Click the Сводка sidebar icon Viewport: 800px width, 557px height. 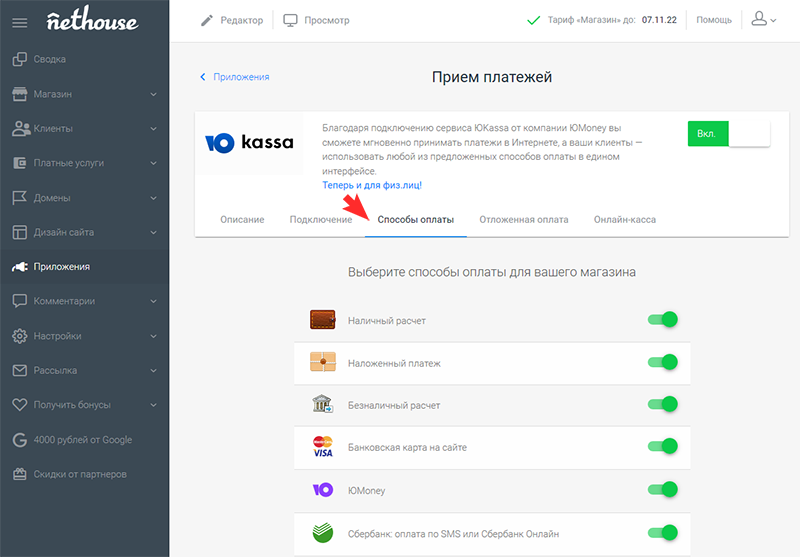[x=19, y=59]
